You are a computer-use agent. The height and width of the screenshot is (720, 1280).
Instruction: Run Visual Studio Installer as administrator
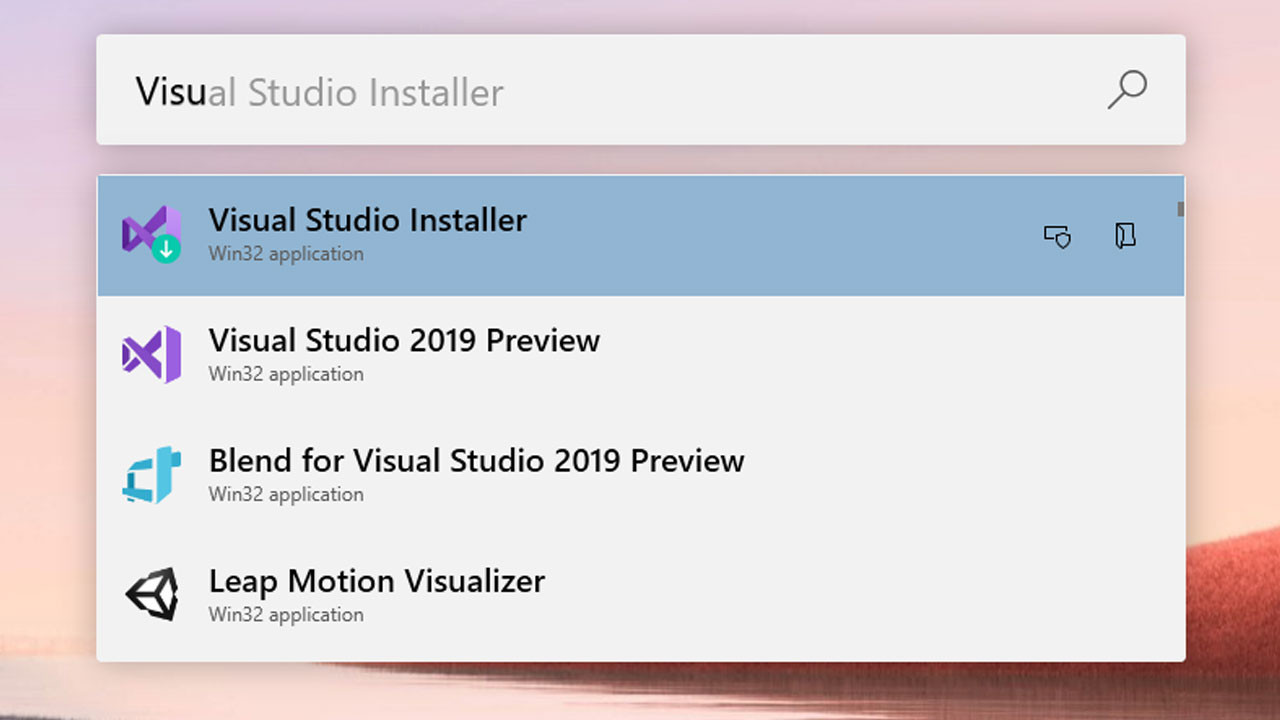[x=1057, y=236]
